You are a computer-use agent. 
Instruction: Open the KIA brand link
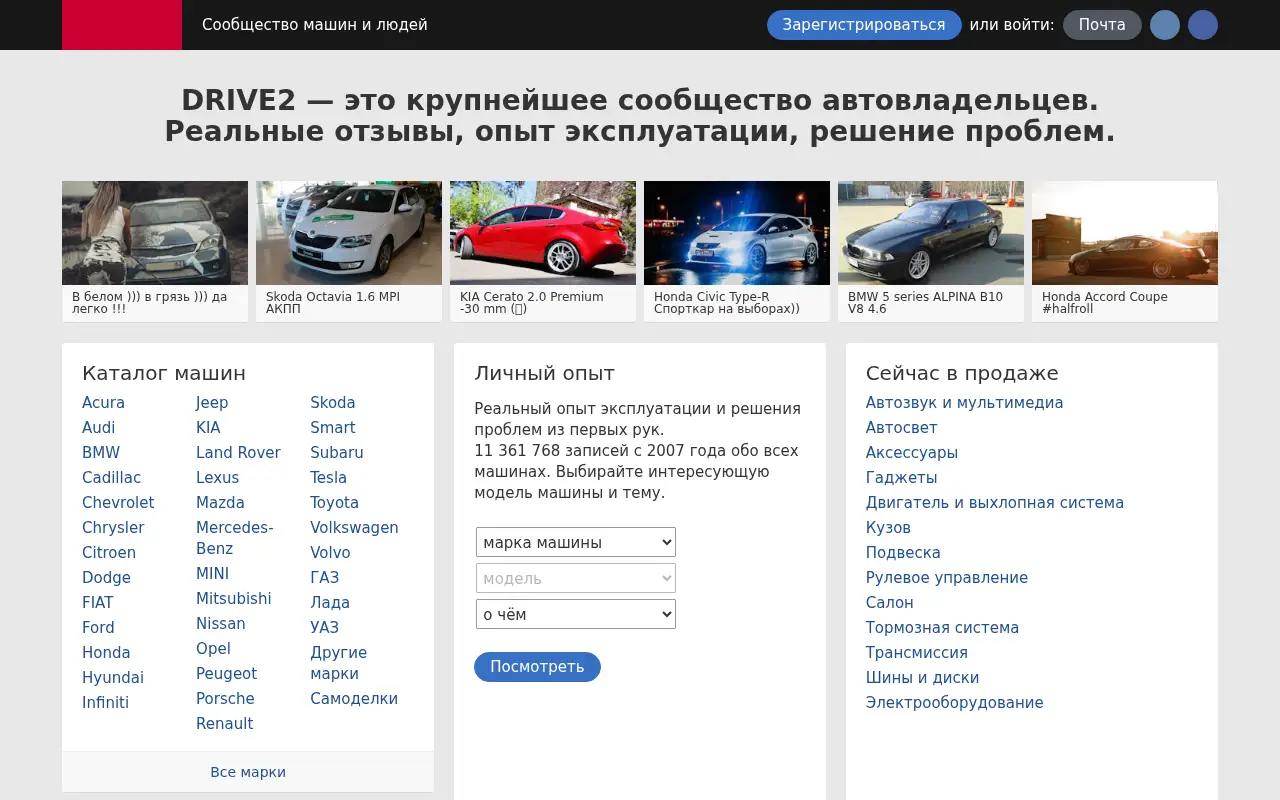[208, 428]
